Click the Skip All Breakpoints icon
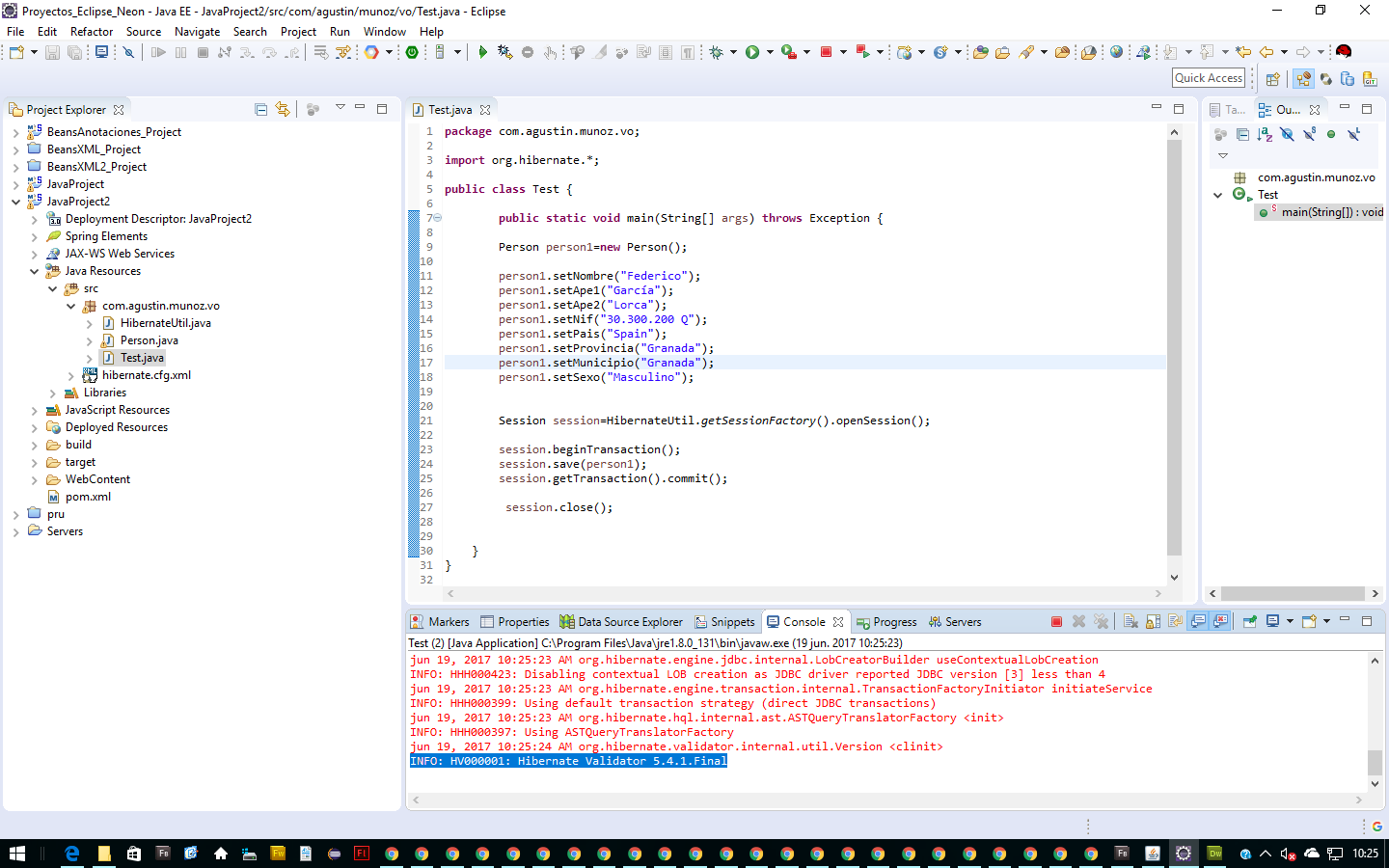 tap(128, 52)
